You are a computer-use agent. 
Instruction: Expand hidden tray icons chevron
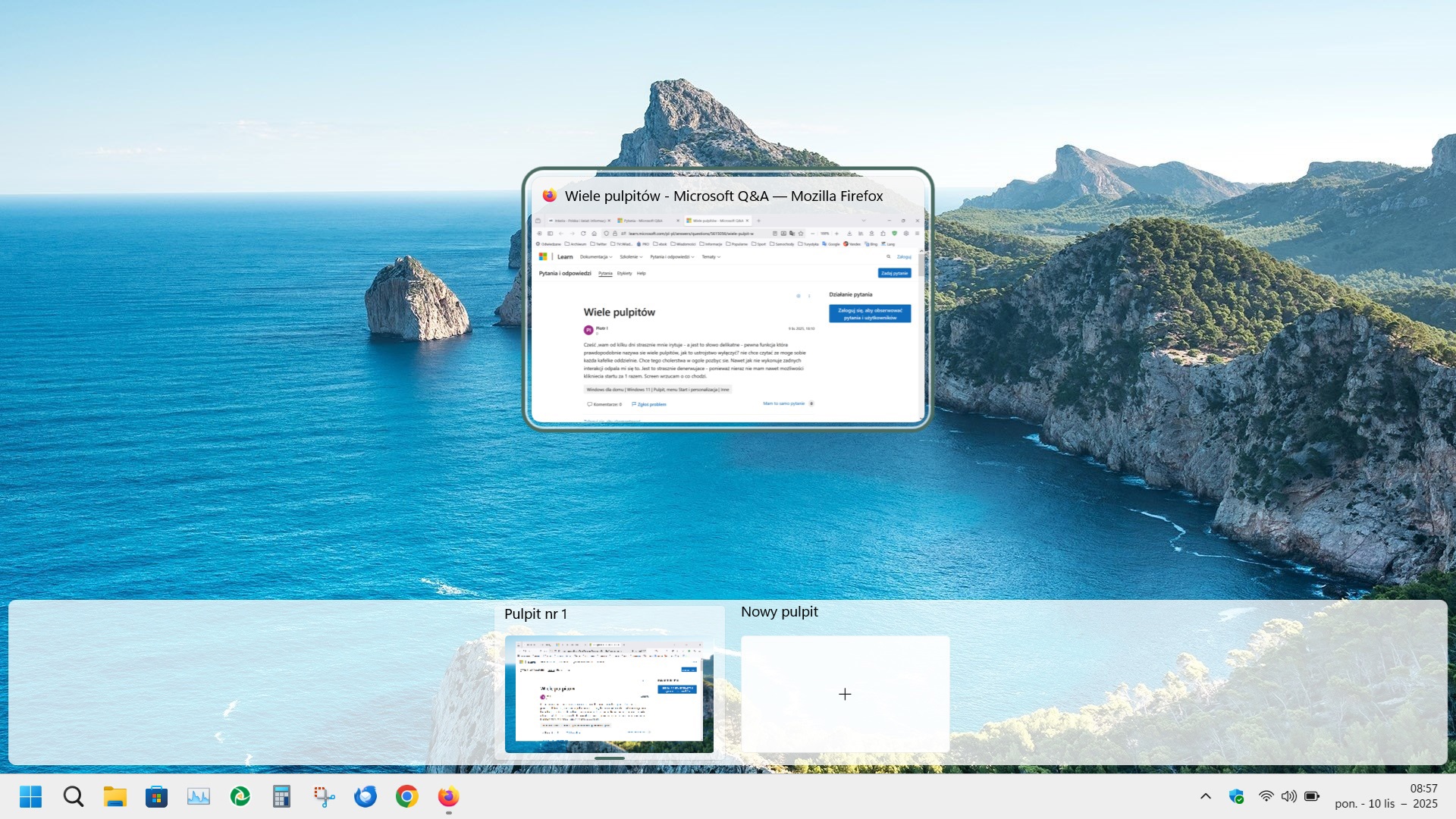click(x=1206, y=796)
